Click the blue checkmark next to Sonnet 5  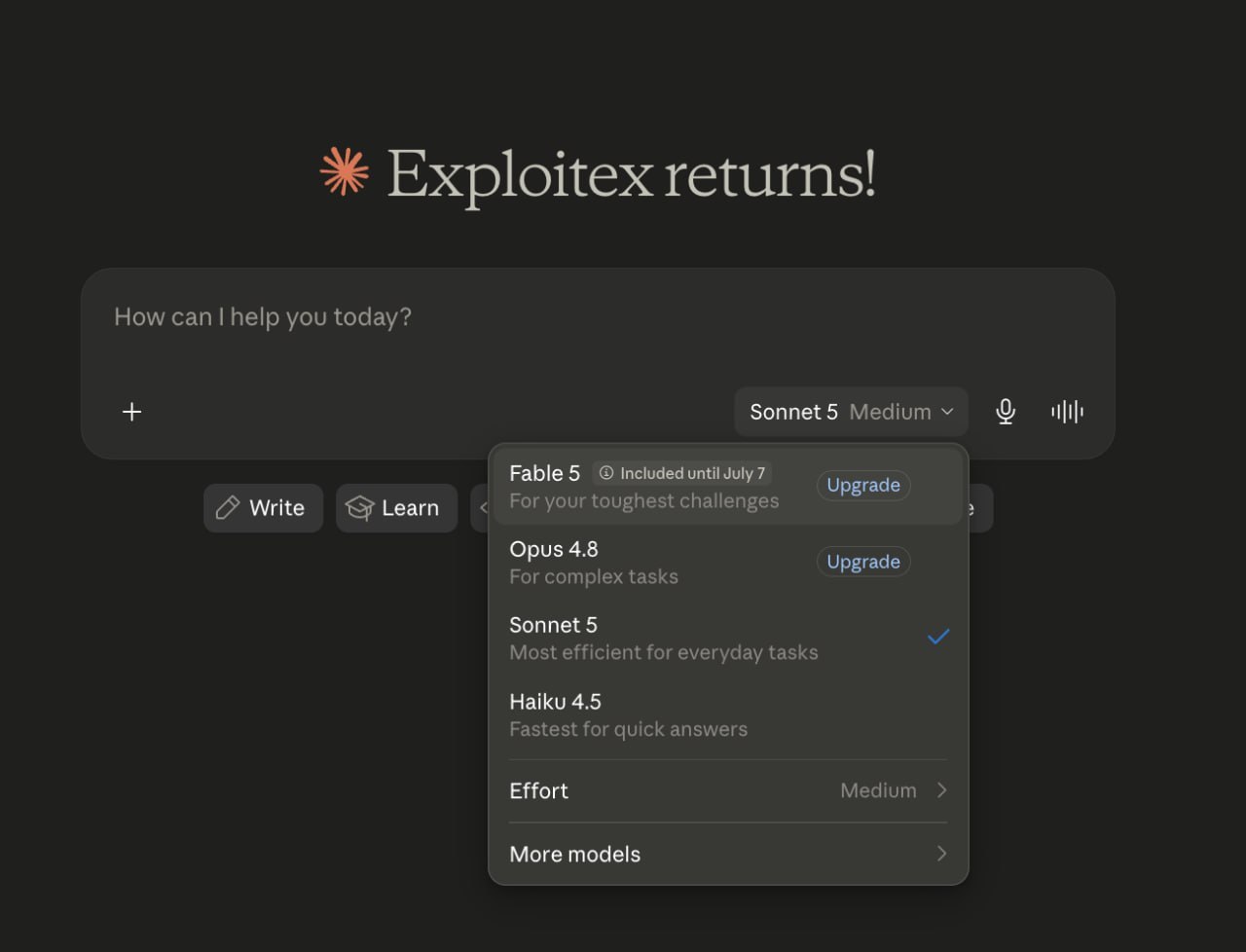[x=938, y=637]
